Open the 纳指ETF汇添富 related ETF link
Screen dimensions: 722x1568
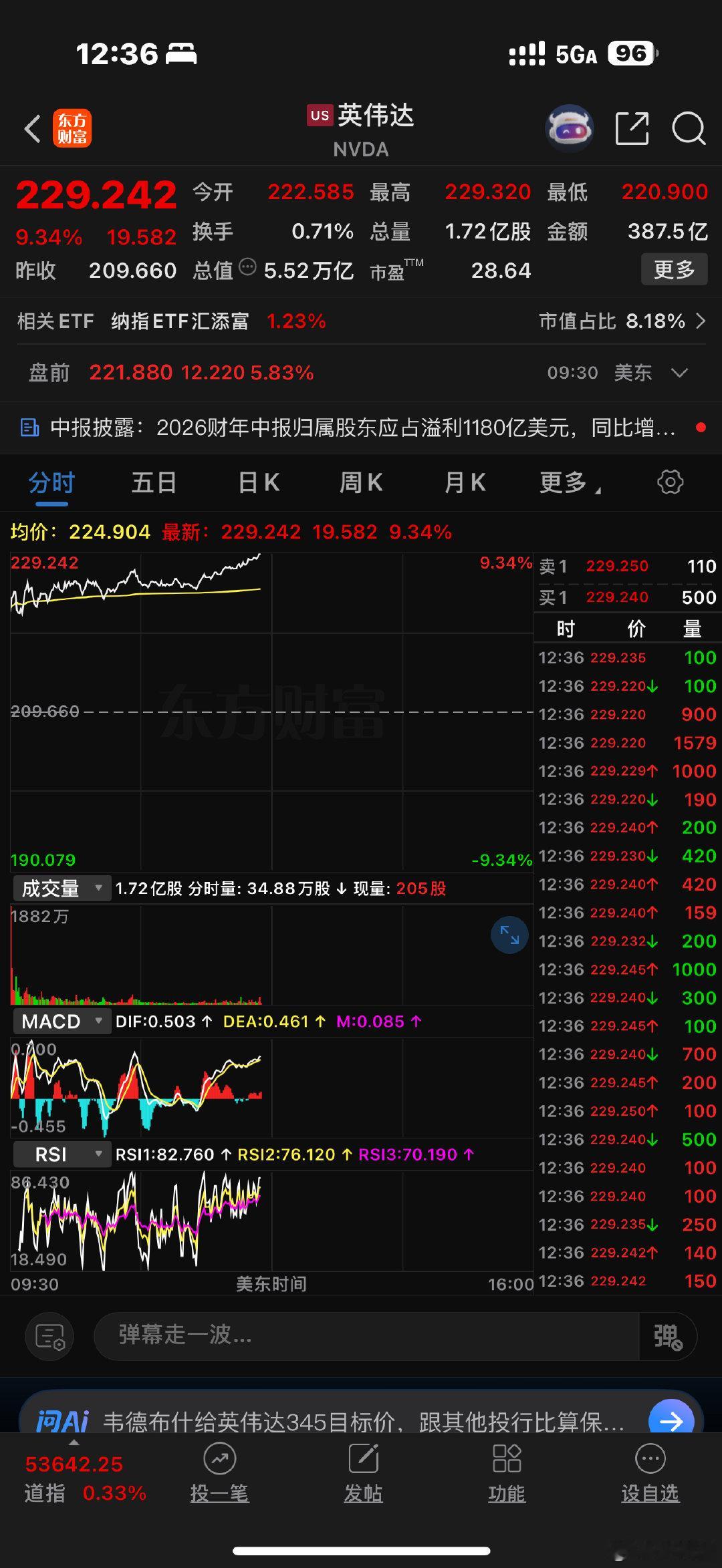179,321
